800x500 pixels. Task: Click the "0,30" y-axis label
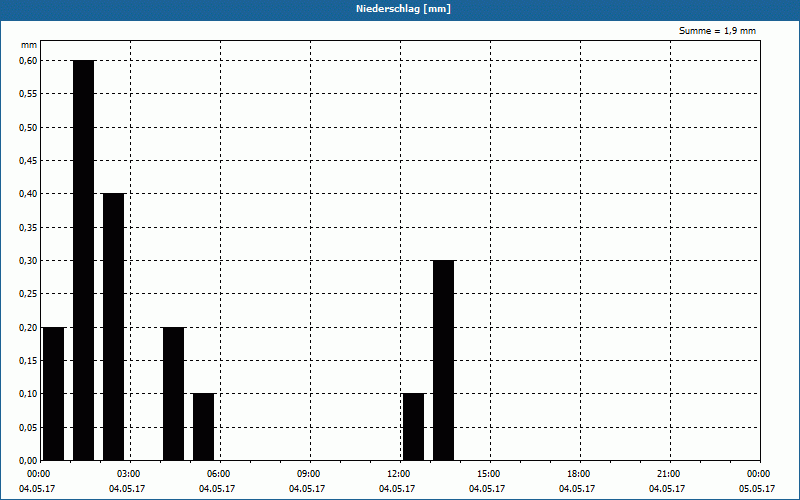(x=28, y=261)
